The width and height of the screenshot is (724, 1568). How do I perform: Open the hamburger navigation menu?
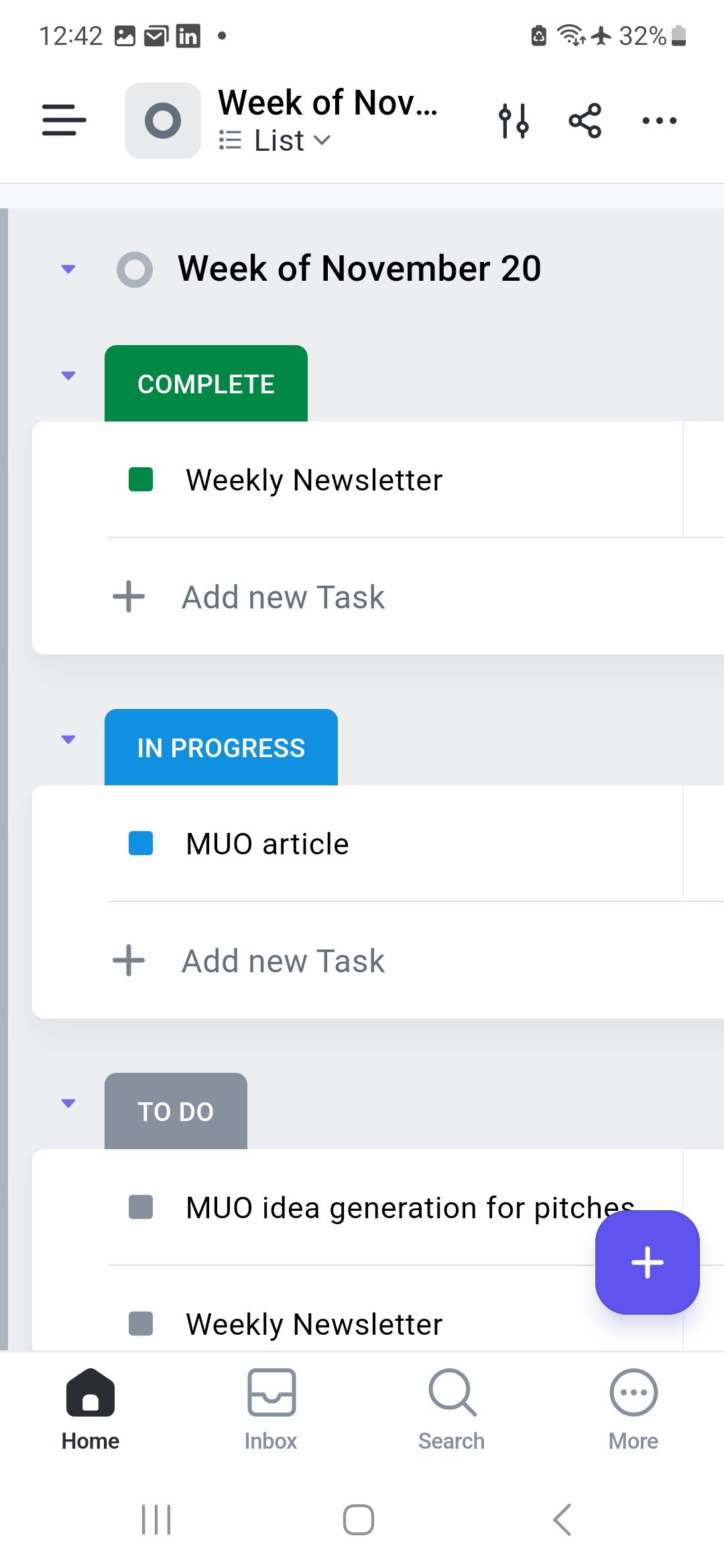point(64,121)
